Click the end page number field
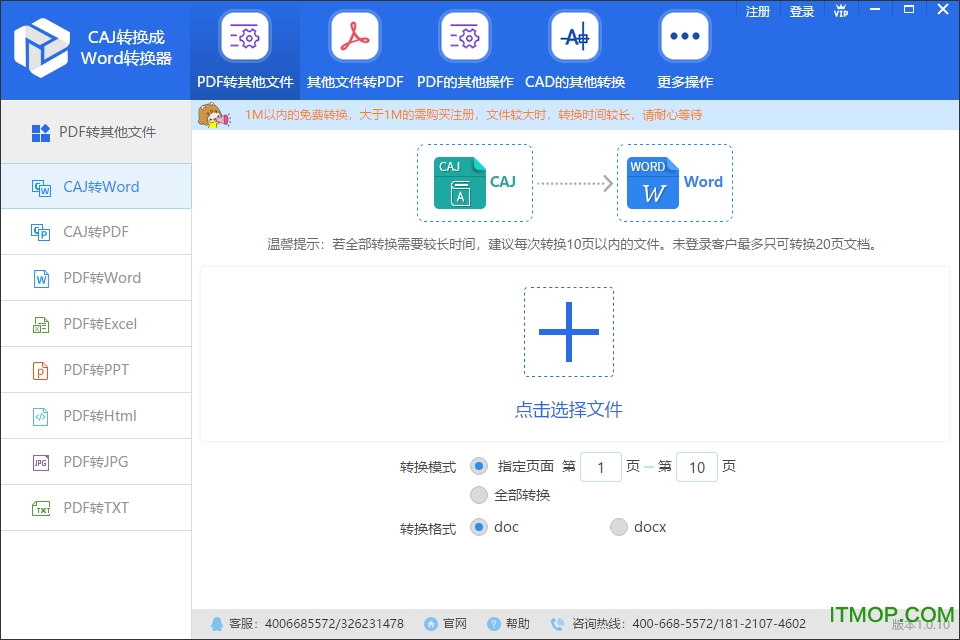The height and width of the screenshot is (640, 960). 697,468
